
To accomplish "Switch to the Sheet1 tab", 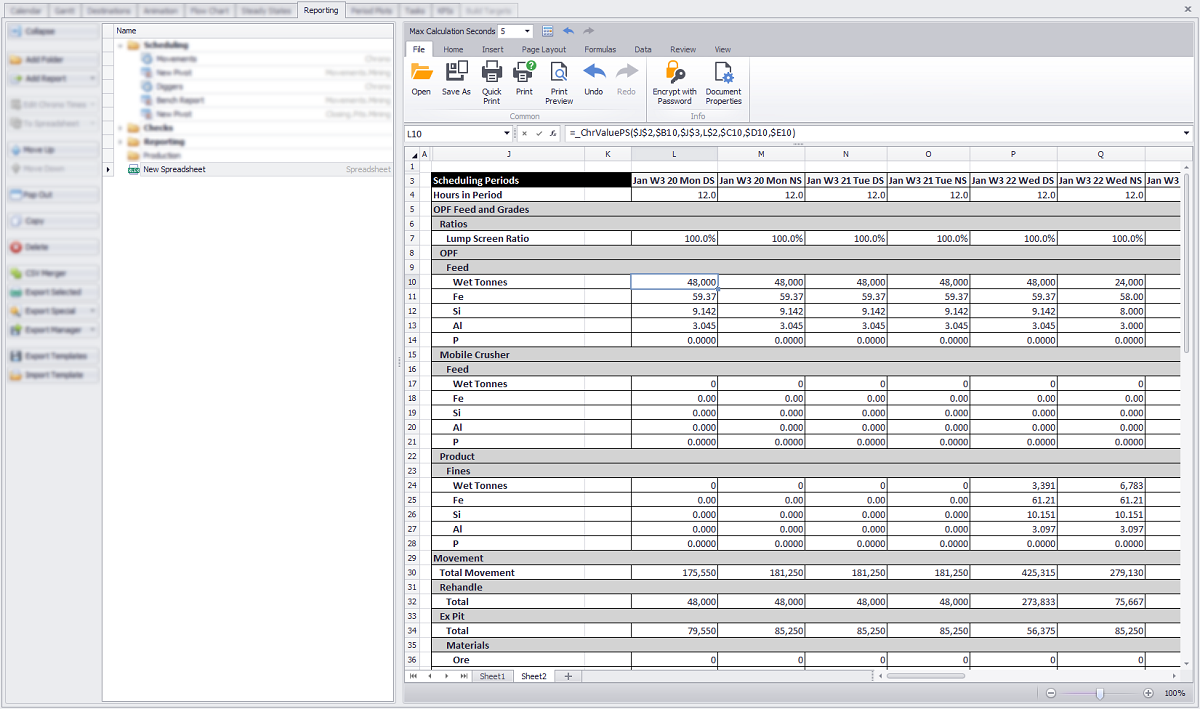I will tap(492, 677).
